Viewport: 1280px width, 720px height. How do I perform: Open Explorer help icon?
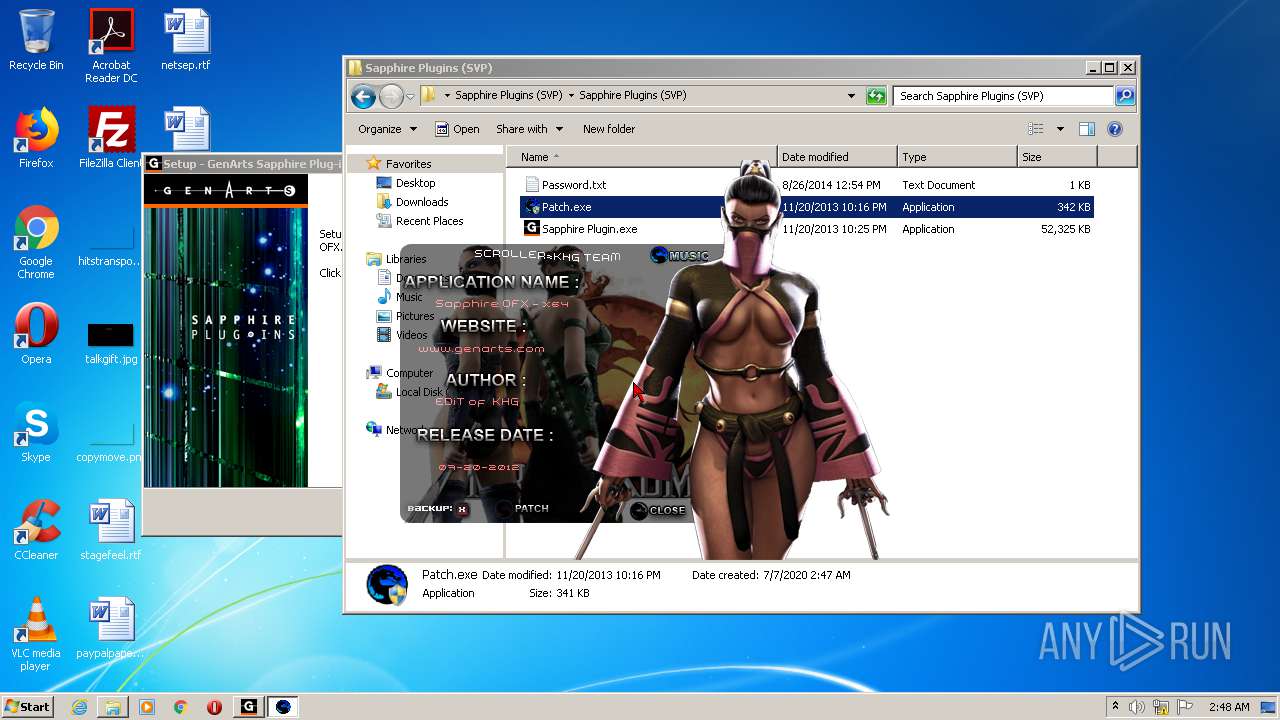point(1115,129)
